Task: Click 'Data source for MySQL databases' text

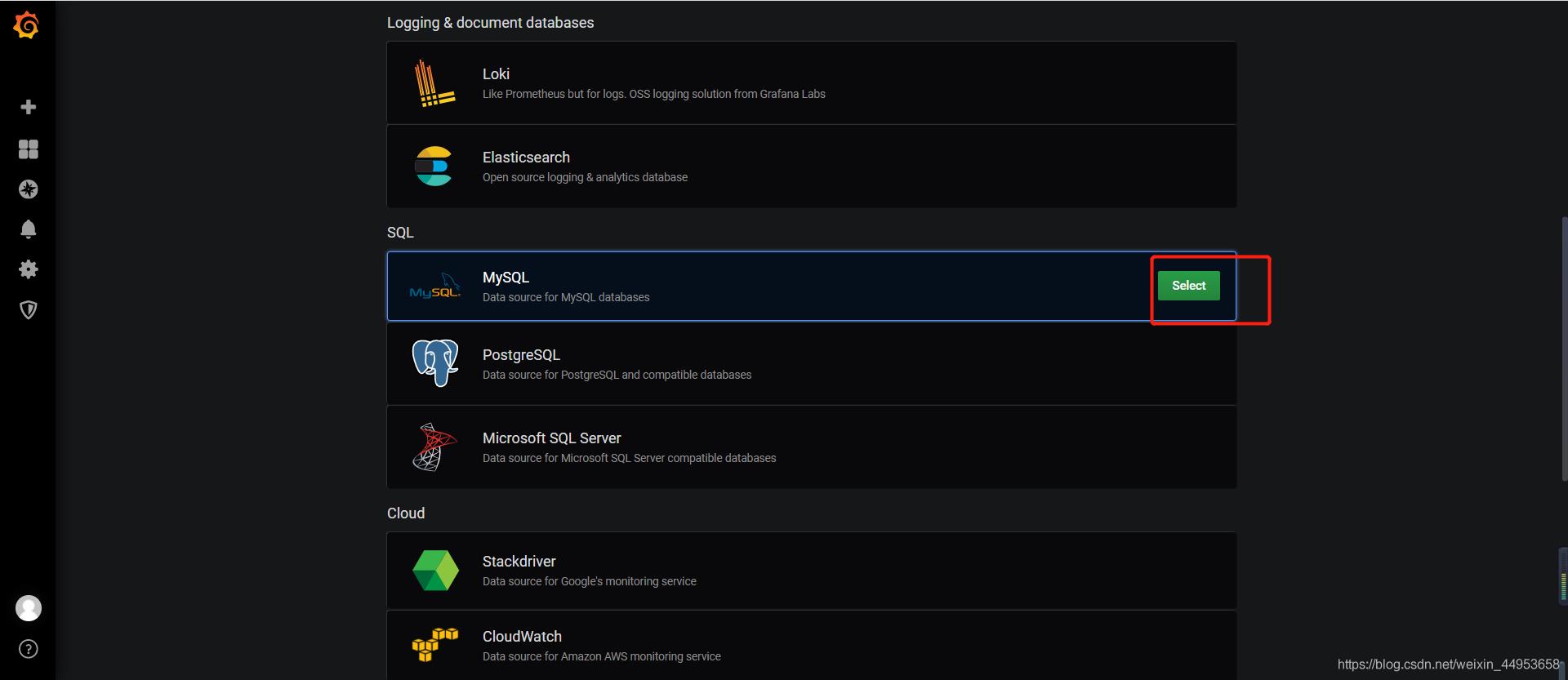Action: (566, 298)
